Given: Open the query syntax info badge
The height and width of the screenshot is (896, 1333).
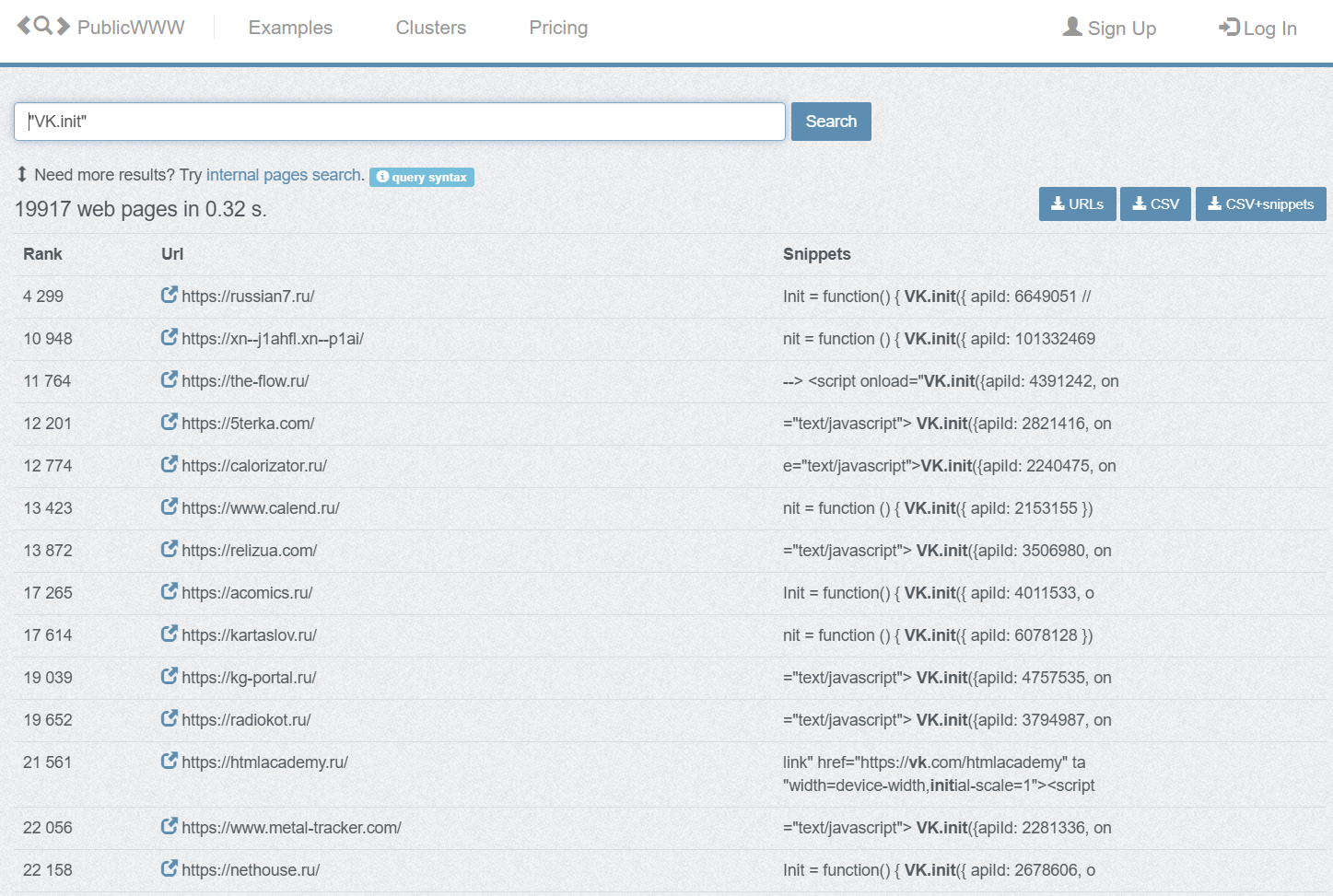Looking at the screenshot, I should coord(422,177).
